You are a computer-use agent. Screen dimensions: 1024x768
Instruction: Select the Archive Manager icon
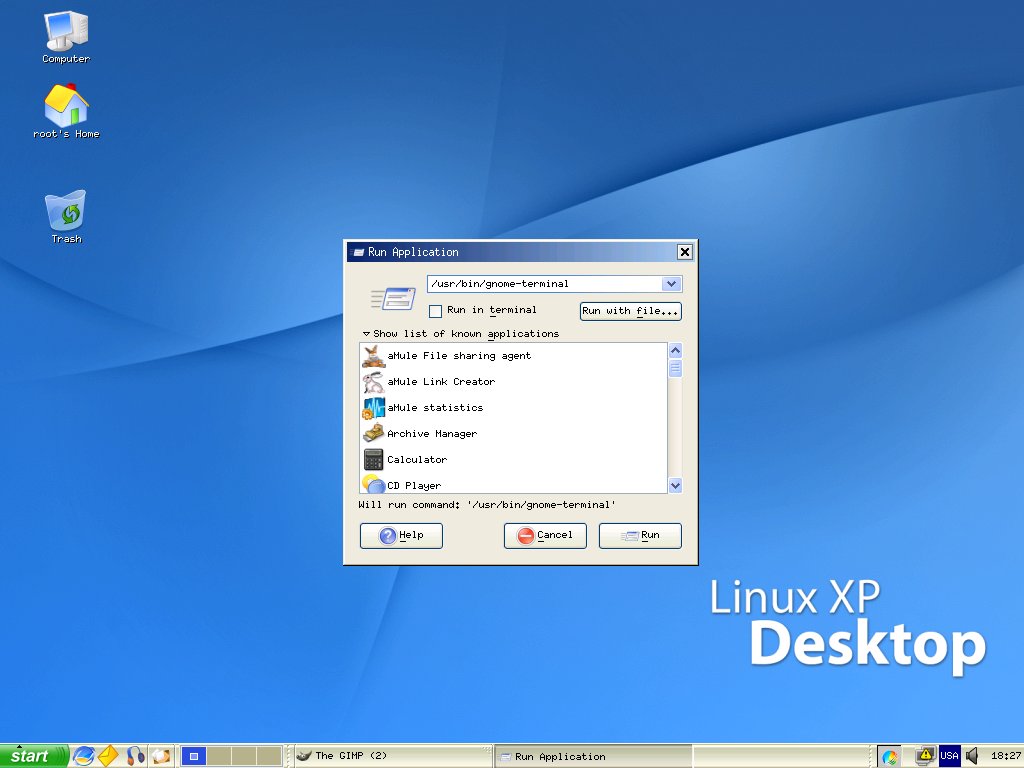[373, 434]
